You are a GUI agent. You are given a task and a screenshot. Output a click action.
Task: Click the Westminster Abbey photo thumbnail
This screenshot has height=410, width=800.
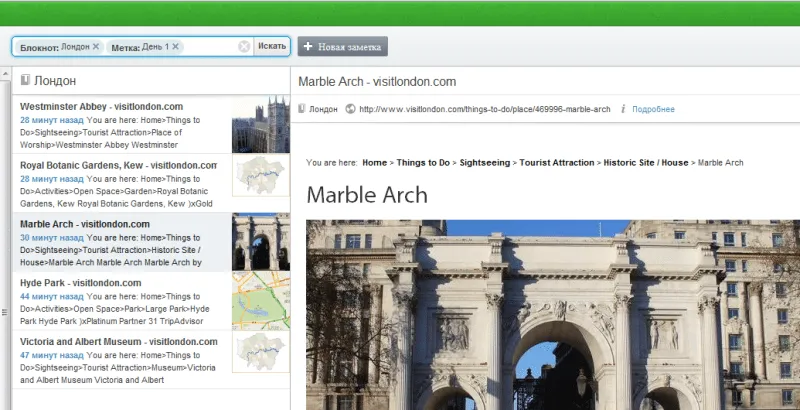(x=260, y=125)
